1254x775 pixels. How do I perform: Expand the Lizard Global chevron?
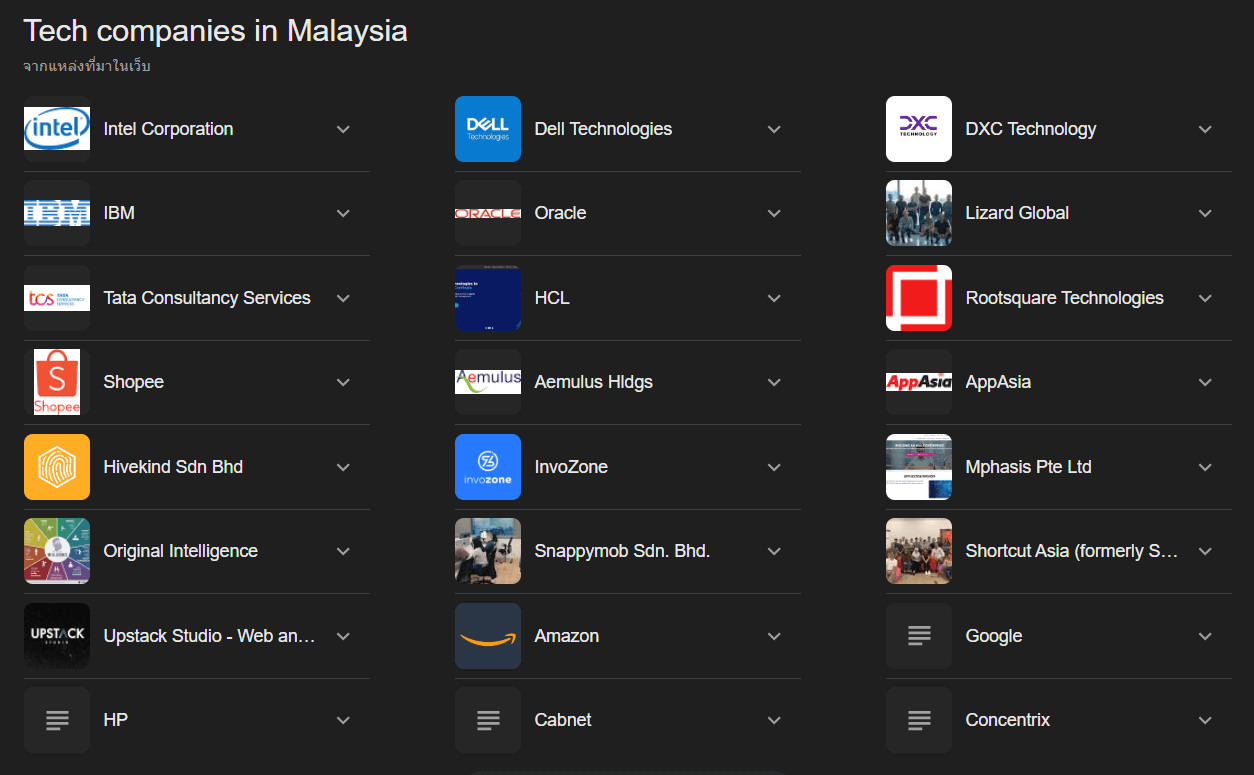pyautogui.click(x=1205, y=213)
